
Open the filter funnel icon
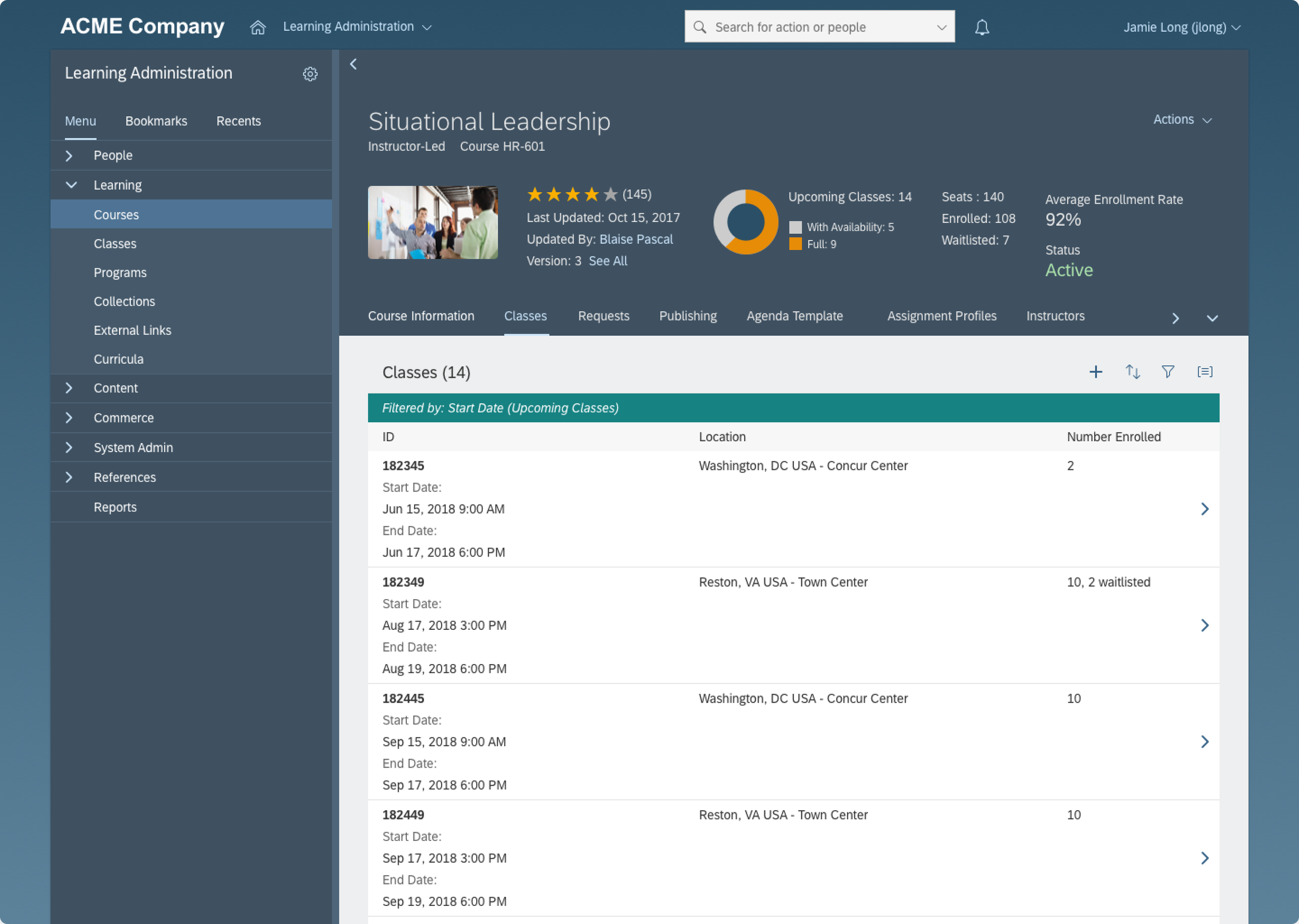tap(1168, 372)
